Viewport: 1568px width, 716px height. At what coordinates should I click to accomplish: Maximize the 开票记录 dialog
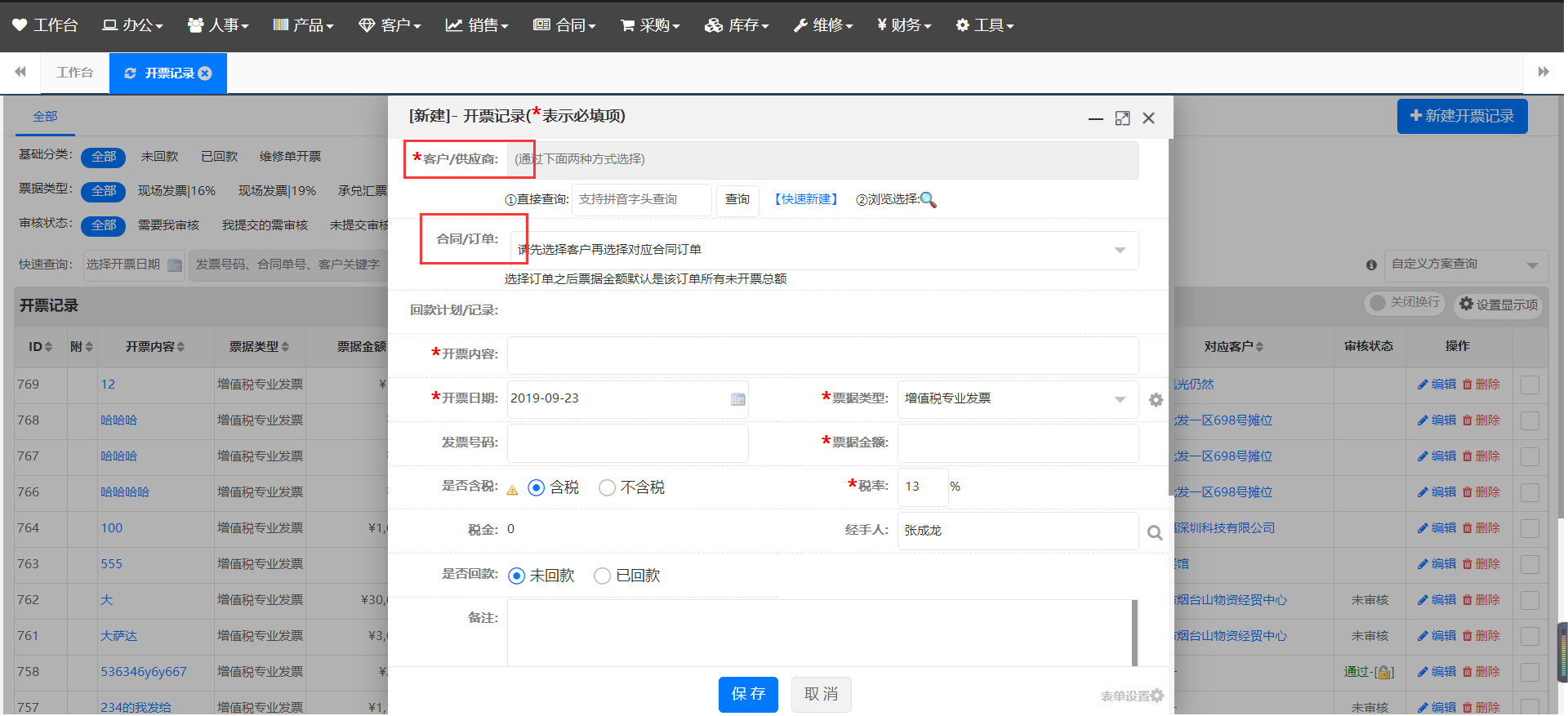1123,118
